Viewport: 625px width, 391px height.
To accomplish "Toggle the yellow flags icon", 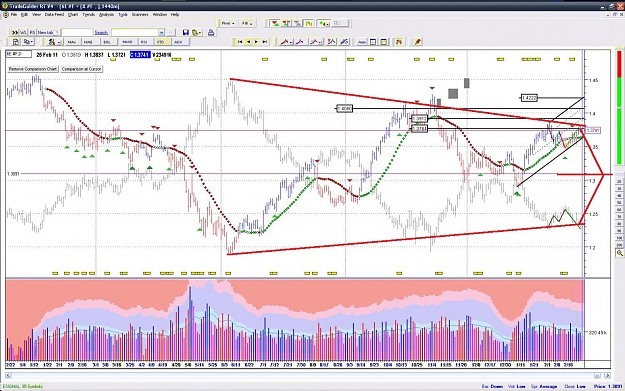I will pos(309,24).
